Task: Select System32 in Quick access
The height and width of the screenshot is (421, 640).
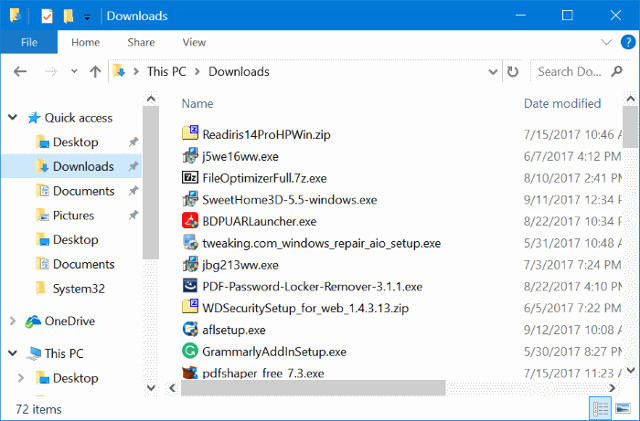Action: (x=78, y=289)
